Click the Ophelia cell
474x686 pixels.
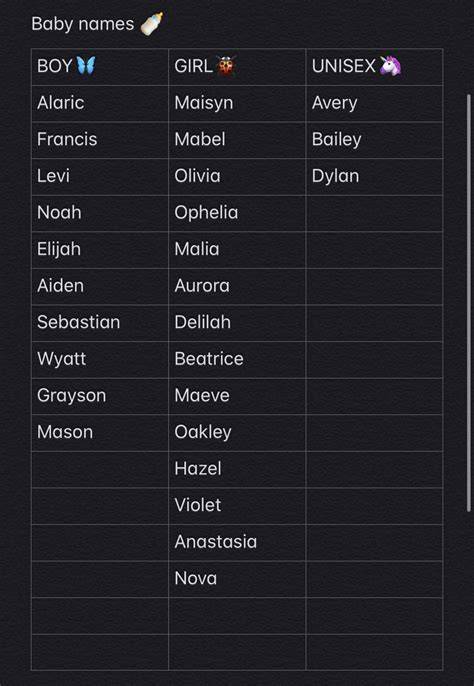pos(237,213)
